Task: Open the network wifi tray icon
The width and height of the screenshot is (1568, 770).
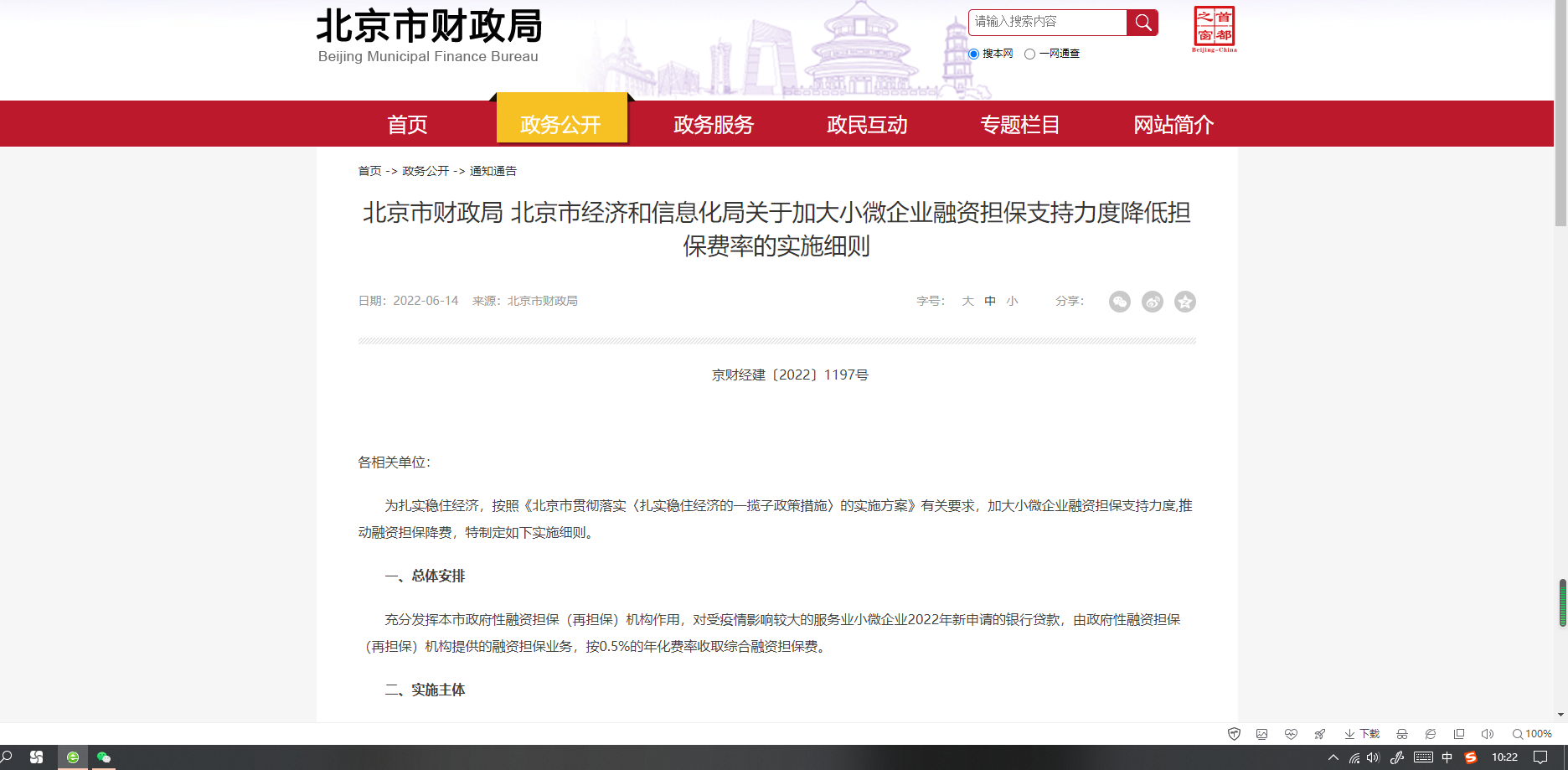Action: click(x=1354, y=757)
